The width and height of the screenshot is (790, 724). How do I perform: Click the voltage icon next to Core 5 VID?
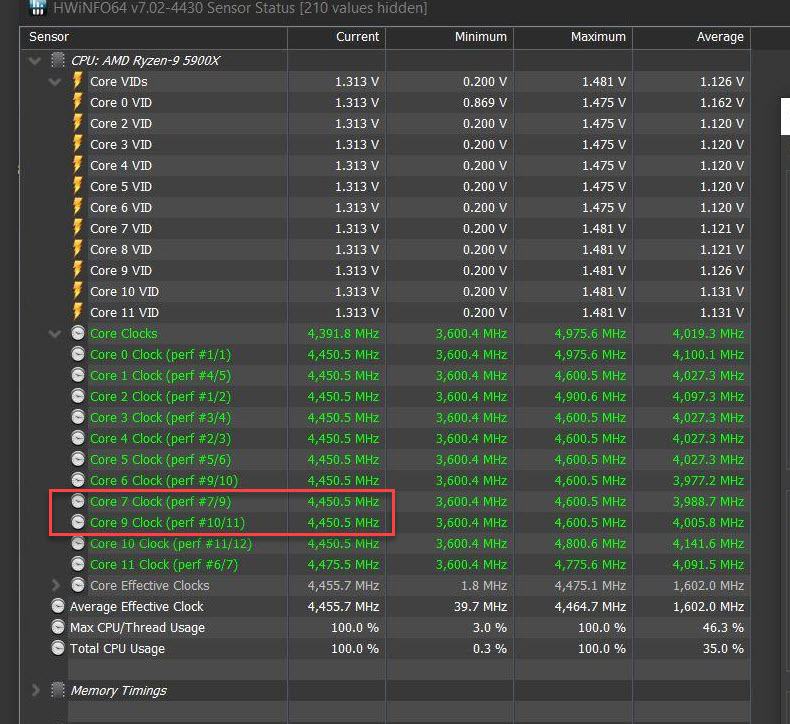coord(78,186)
